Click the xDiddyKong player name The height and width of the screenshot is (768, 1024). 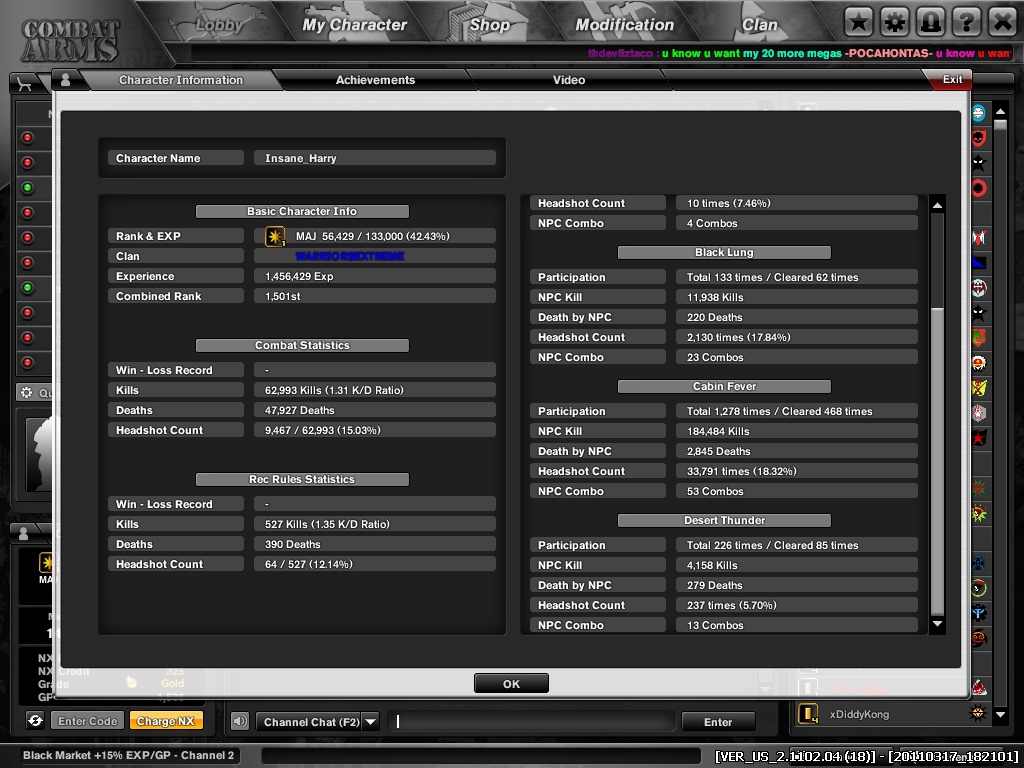pyautogui.click(x=859, y=714)
